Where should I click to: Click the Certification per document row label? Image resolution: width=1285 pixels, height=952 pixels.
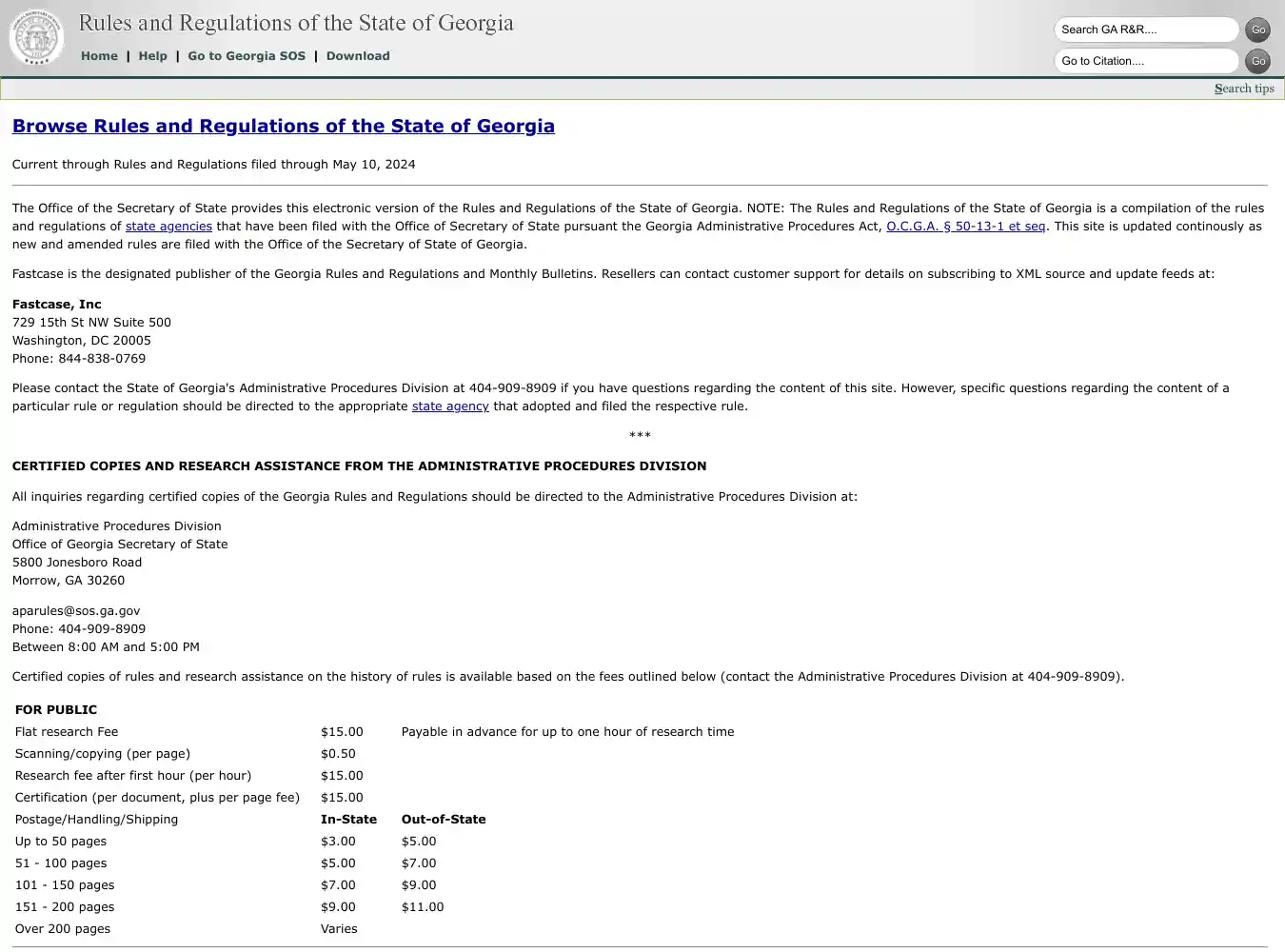(157, 798)
